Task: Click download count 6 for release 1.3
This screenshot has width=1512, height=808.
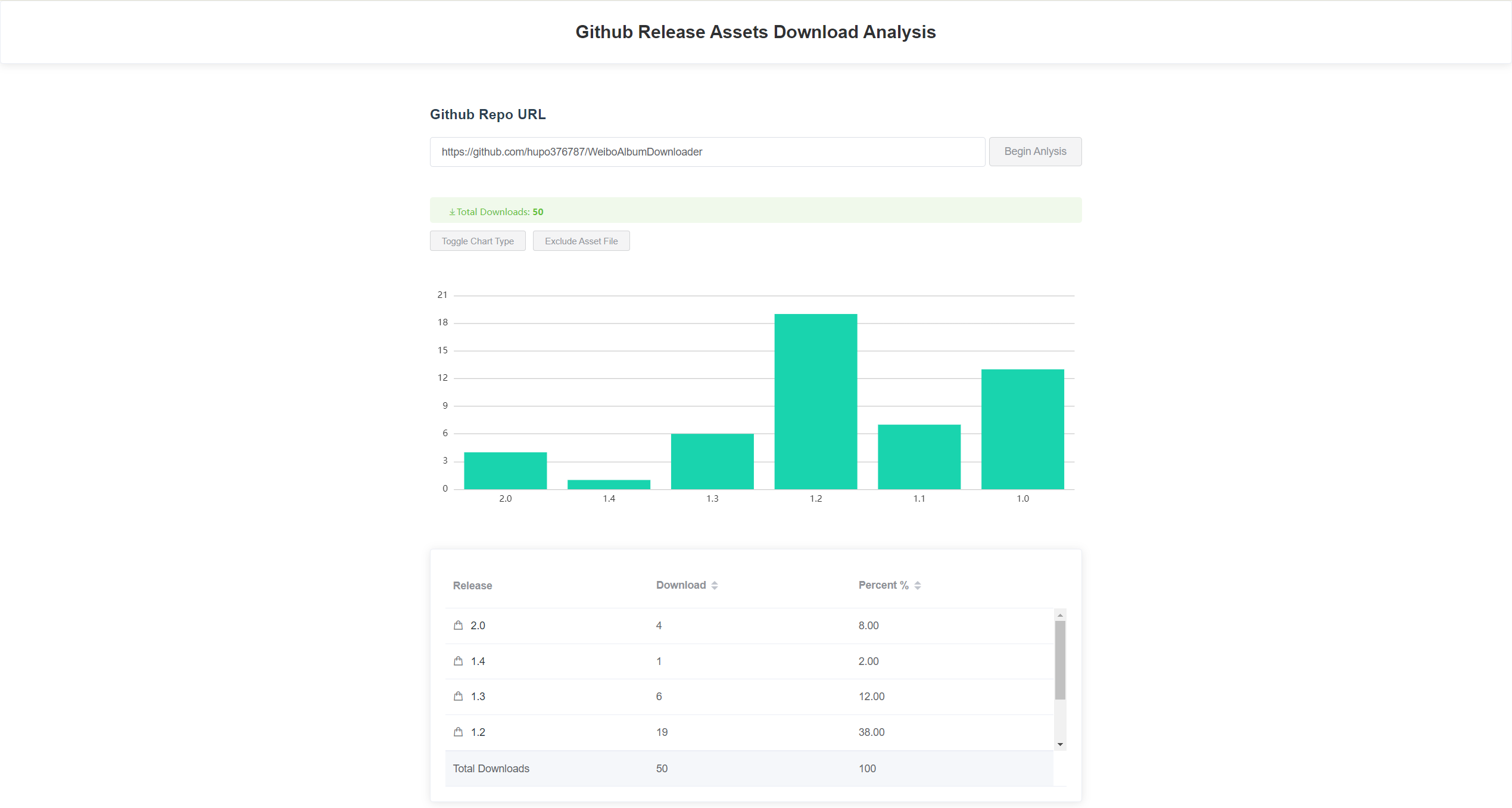Action: [x=659, y=697]
